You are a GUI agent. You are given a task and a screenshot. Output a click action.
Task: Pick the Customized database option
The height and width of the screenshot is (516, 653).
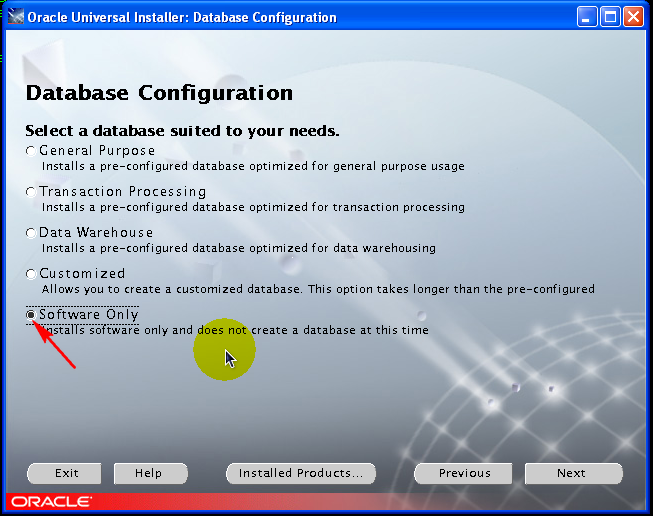tap(31, 274)
